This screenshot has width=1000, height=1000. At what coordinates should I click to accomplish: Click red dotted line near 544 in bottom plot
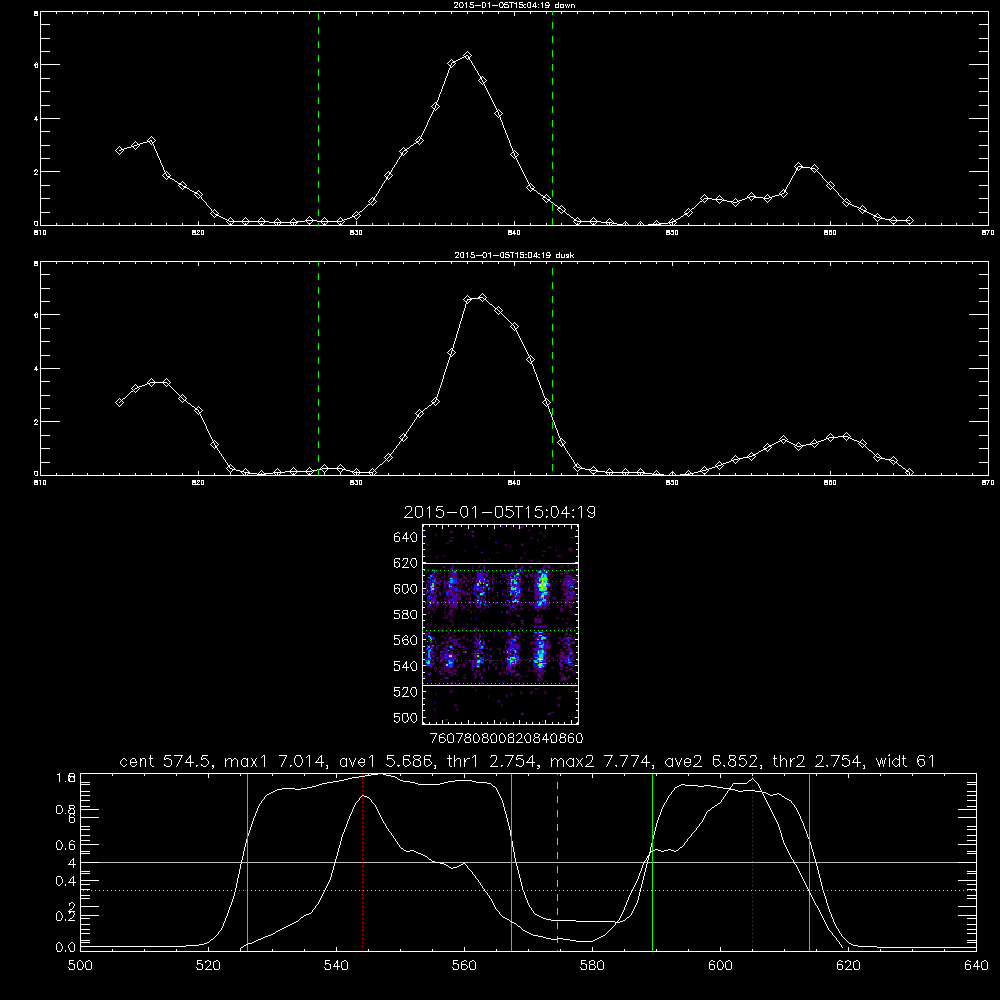click(362, 861)
